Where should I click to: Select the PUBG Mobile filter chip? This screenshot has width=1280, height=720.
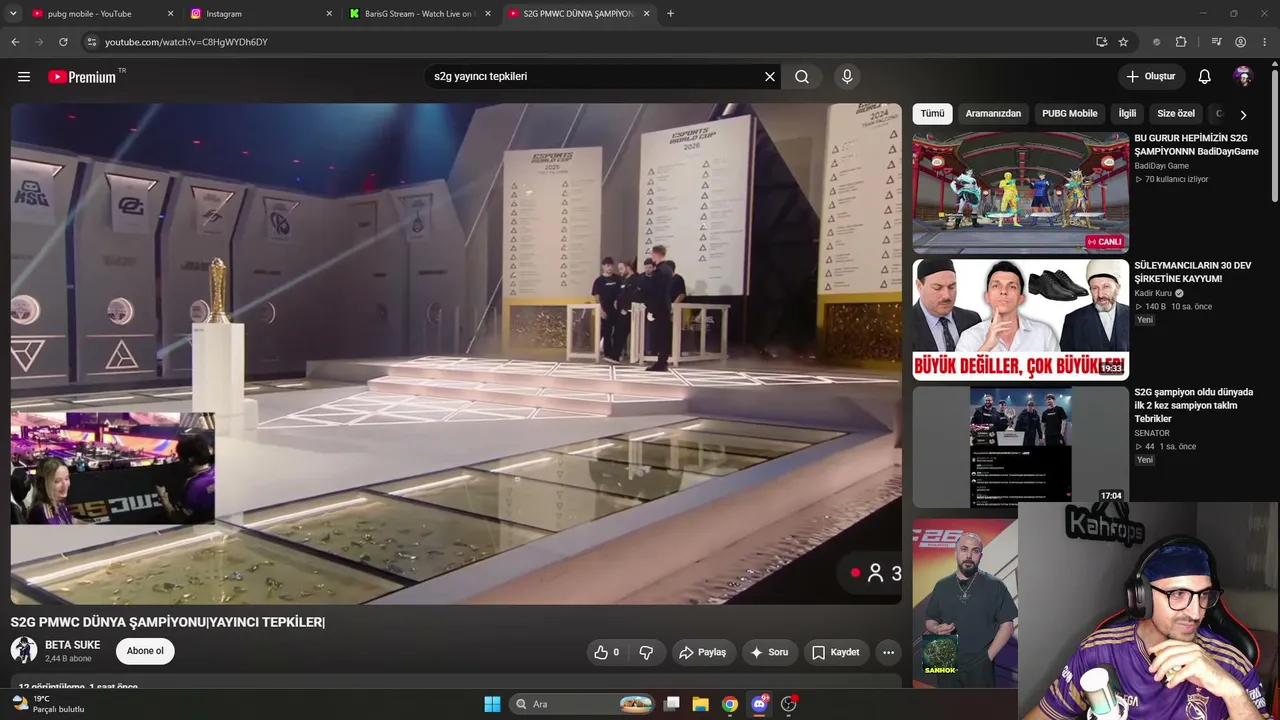1070,114
